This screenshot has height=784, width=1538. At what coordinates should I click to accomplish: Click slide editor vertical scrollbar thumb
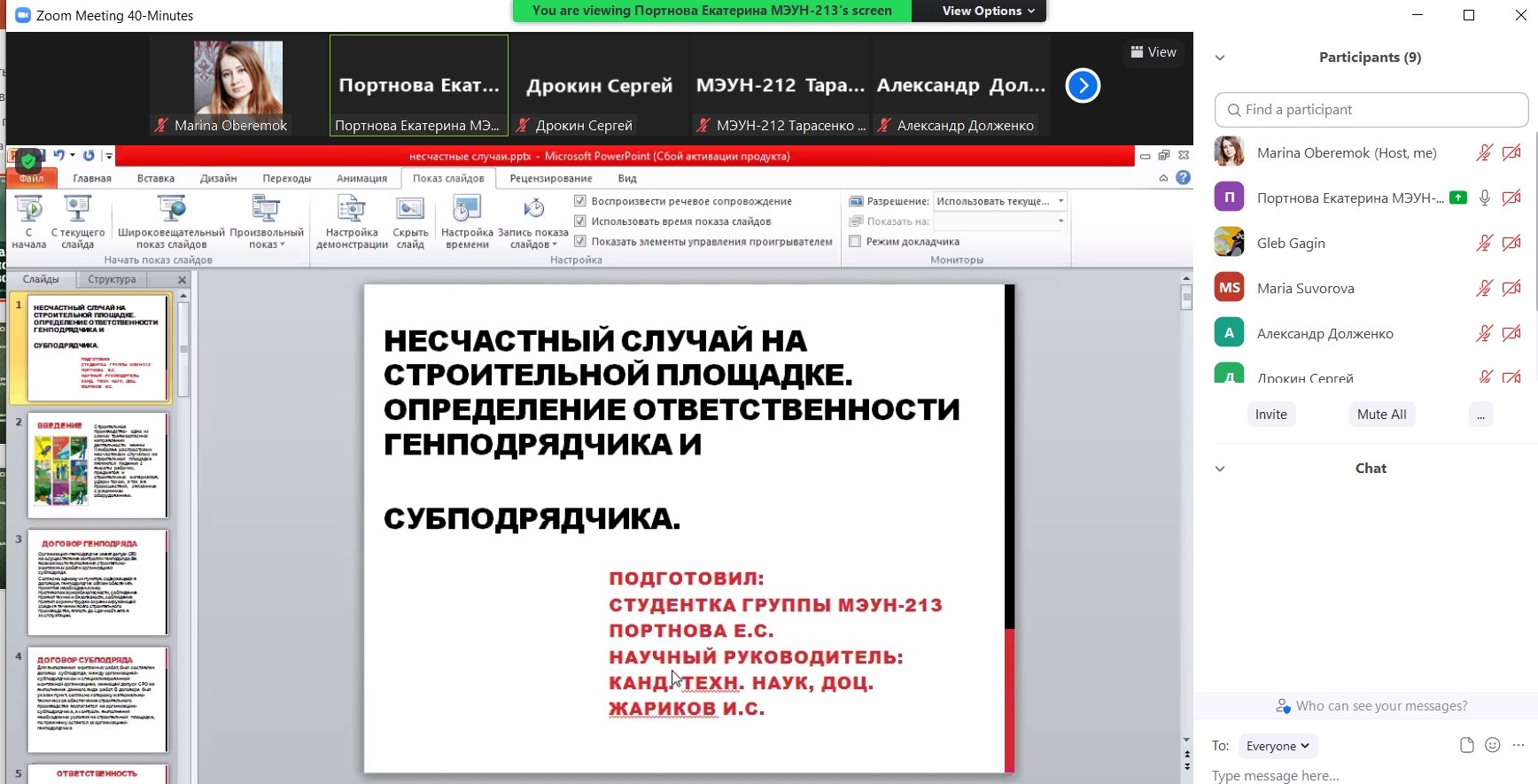(1186, 298)
